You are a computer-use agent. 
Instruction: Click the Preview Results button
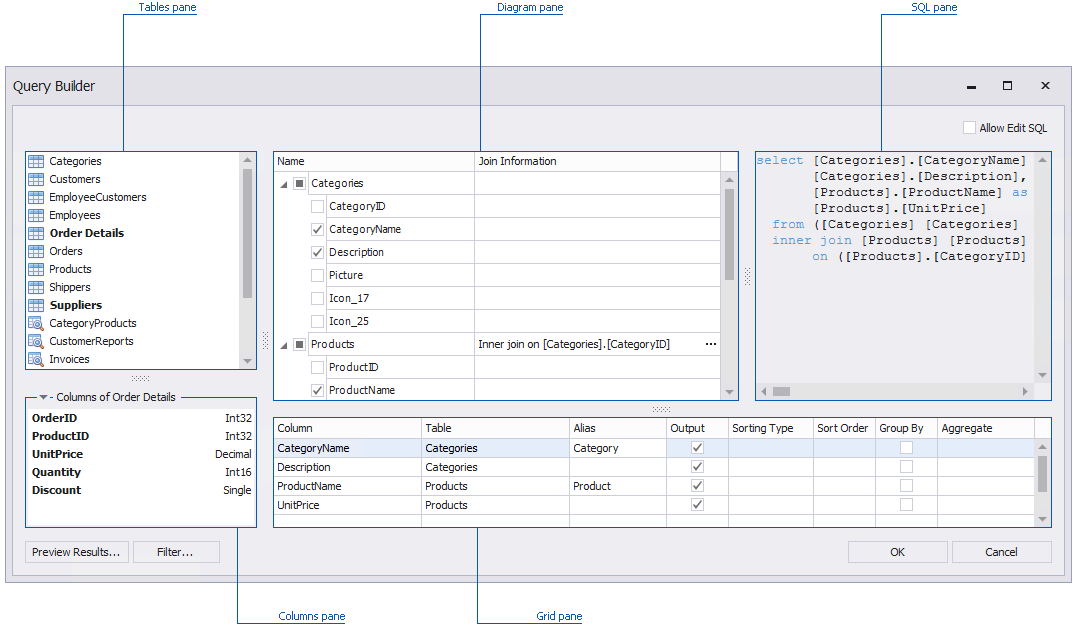point(77,552)
